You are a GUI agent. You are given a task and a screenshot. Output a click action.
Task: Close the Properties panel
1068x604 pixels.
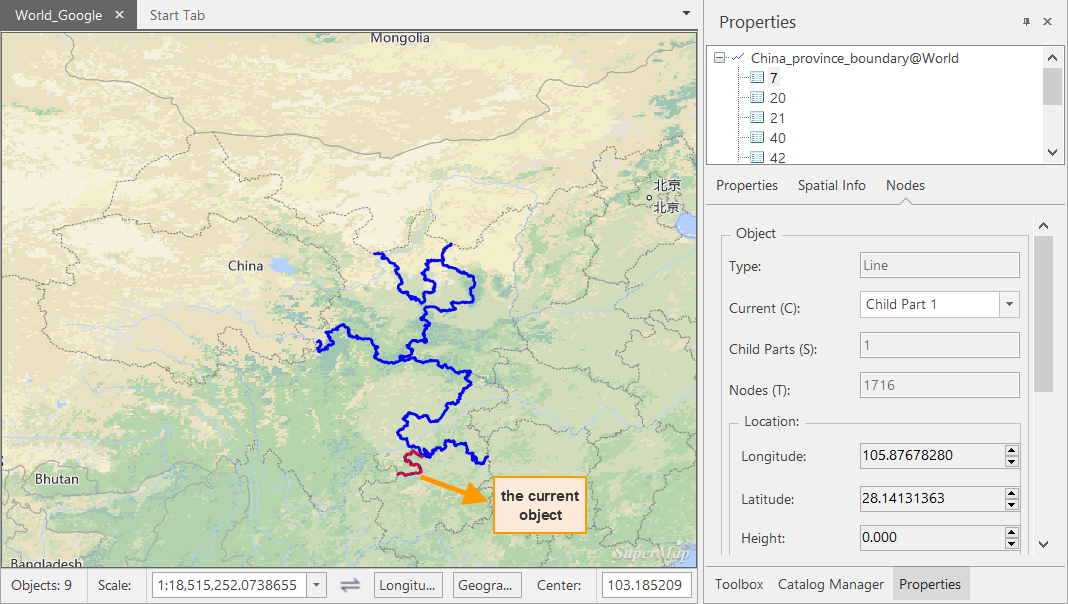click(1047, 22)
